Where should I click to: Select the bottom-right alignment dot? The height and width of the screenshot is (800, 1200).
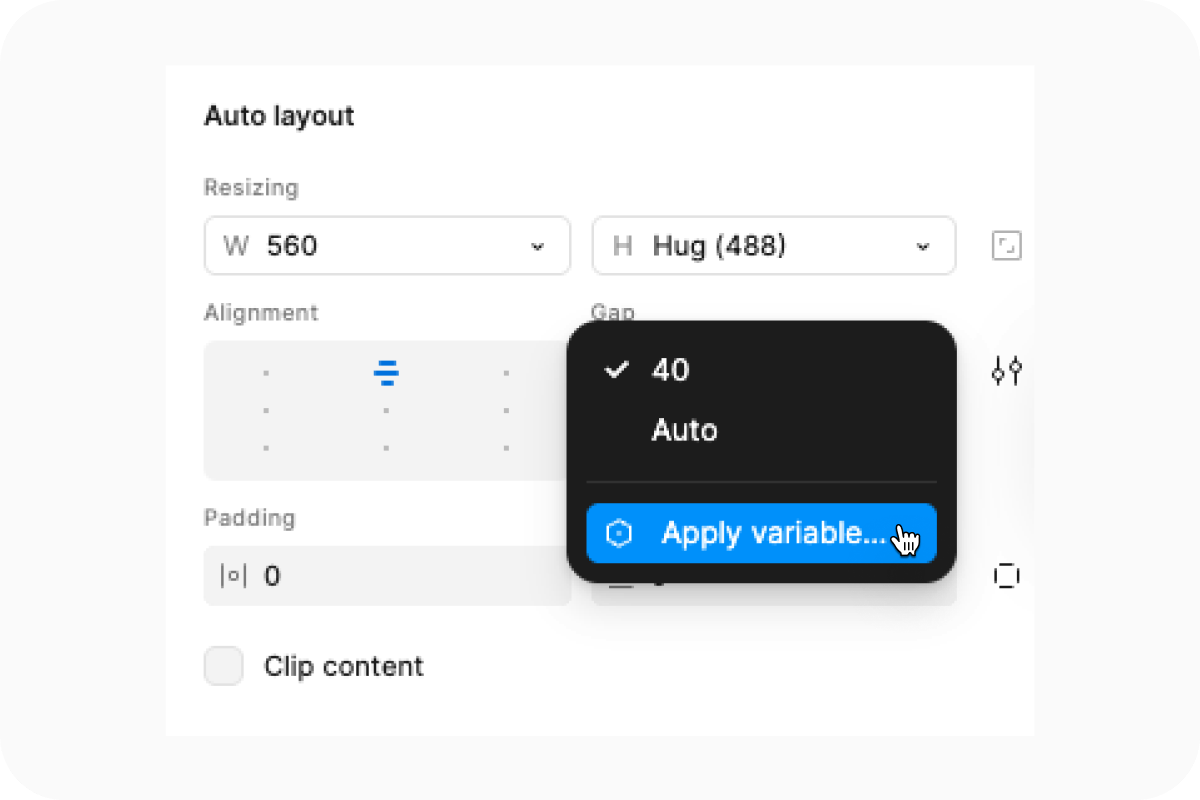coord(506,448)
